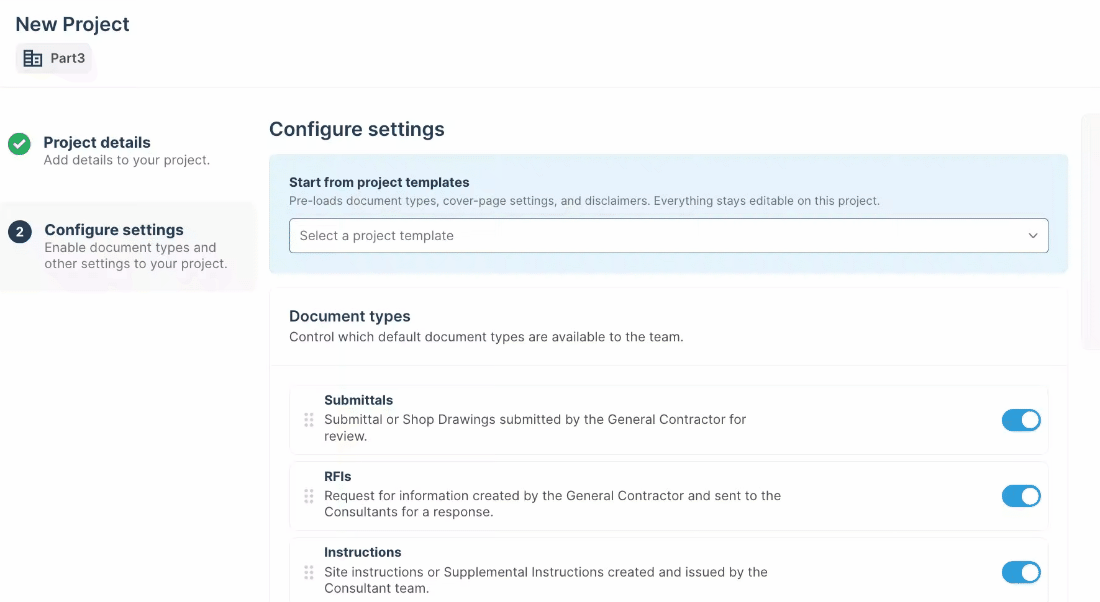Click the RFIs row title
The height and width of the screenshot is (602, 1100).
tap(337, 476)
